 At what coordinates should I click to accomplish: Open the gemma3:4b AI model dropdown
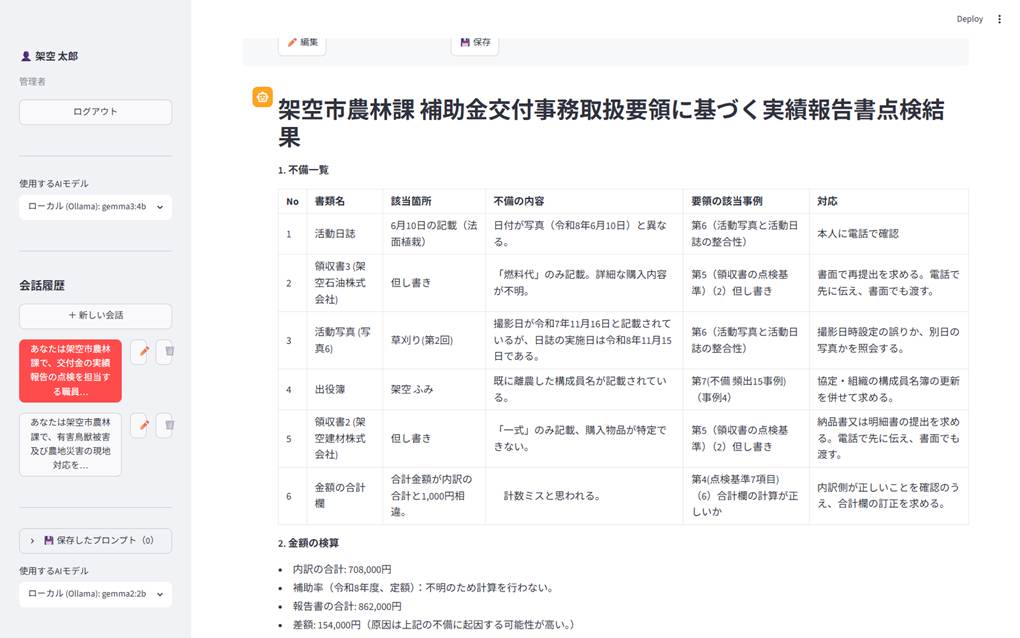96,207
